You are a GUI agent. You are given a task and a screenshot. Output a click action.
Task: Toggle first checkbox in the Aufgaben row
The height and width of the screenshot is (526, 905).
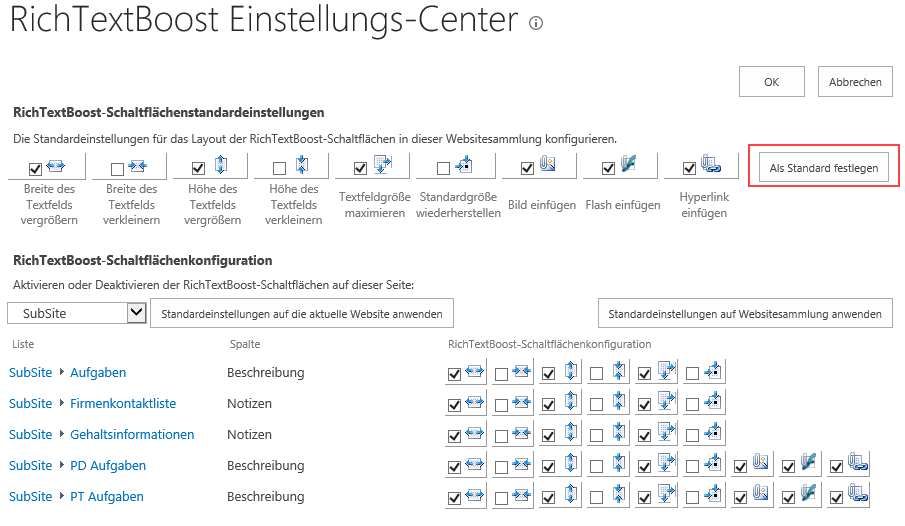coord(454,374)
